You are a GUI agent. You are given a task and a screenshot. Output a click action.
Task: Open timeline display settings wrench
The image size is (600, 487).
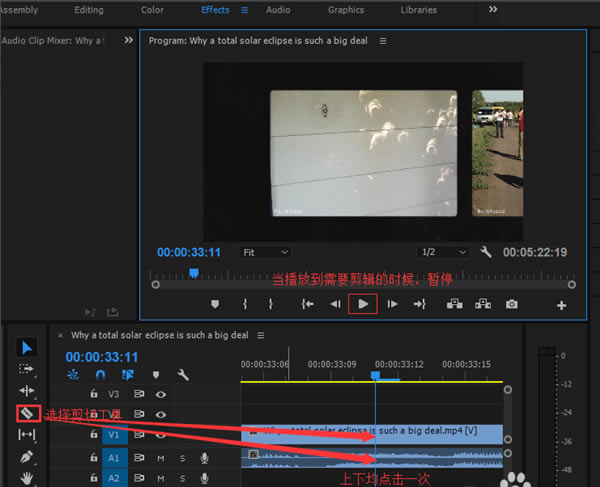183,375
